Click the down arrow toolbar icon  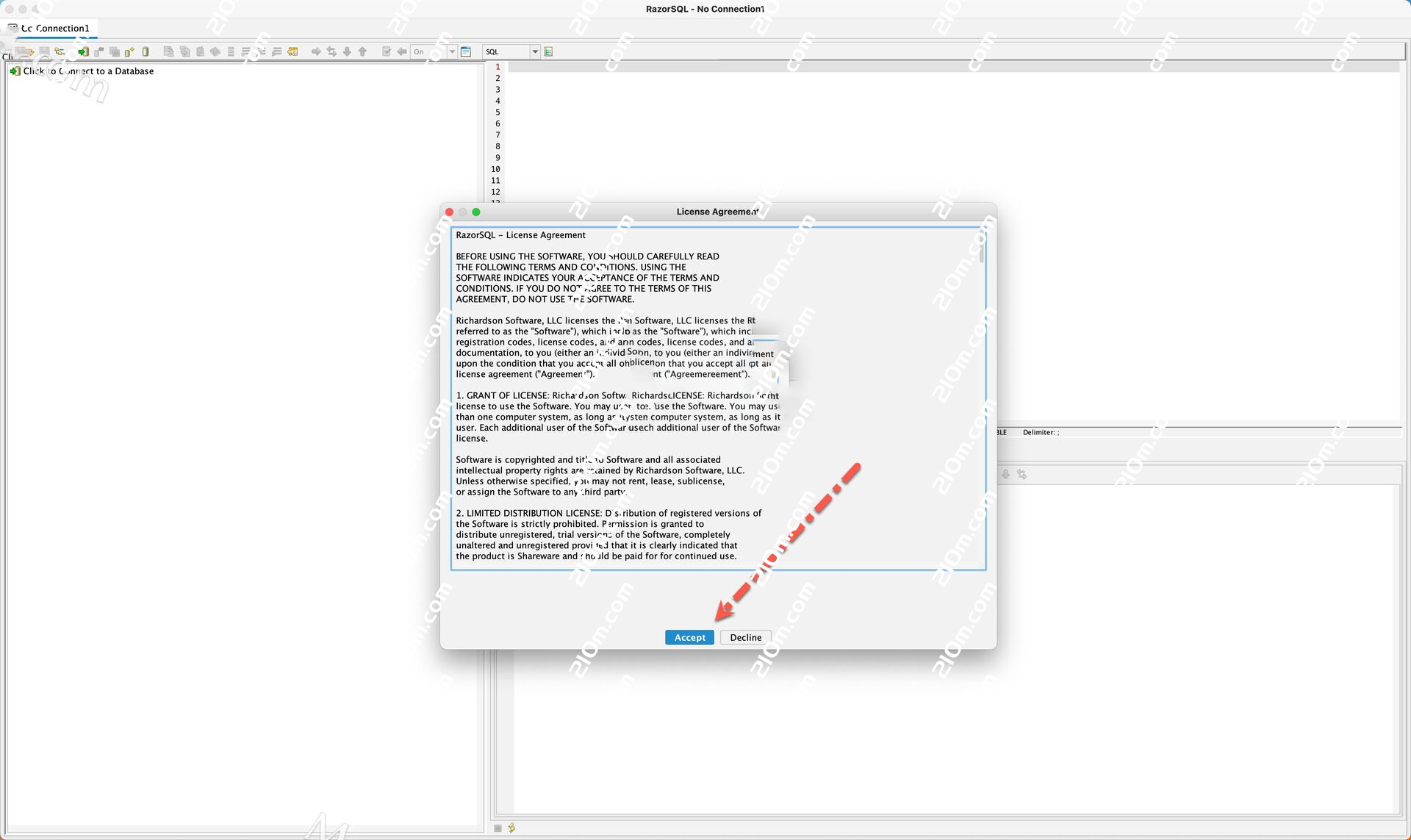point(347,51)
